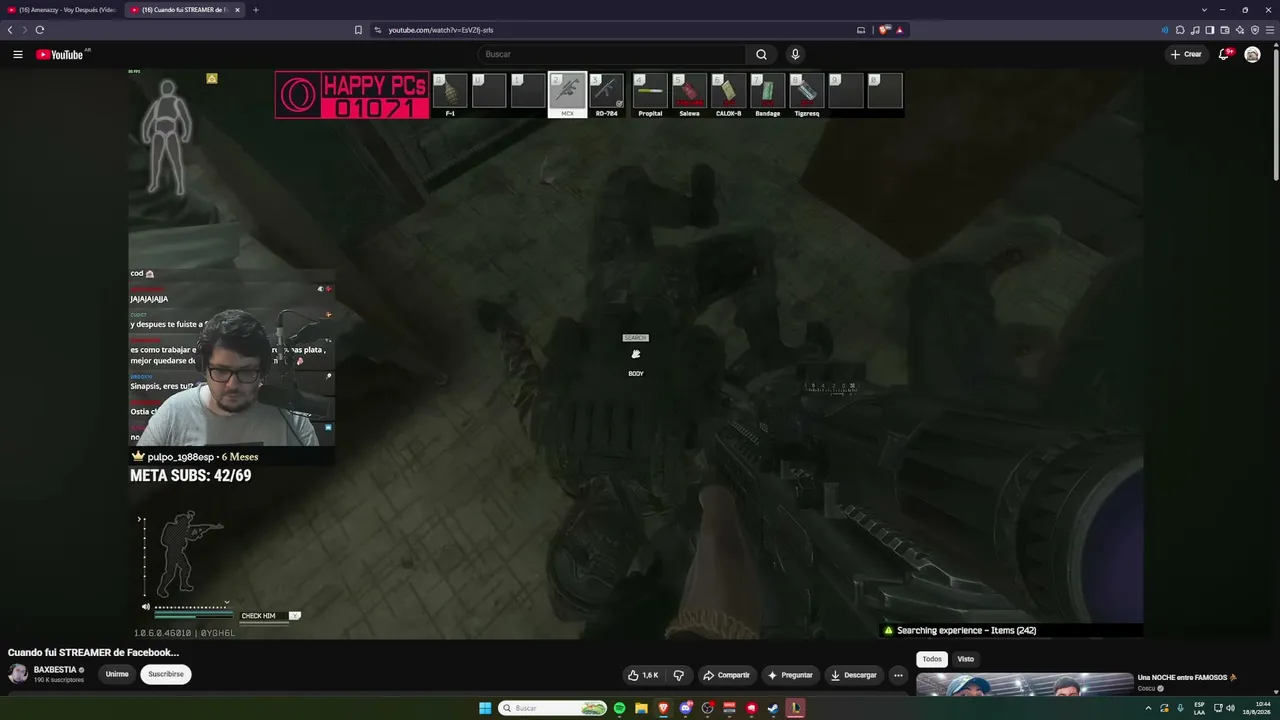Open YouTube notifications bell

[x=1223, y=54]
